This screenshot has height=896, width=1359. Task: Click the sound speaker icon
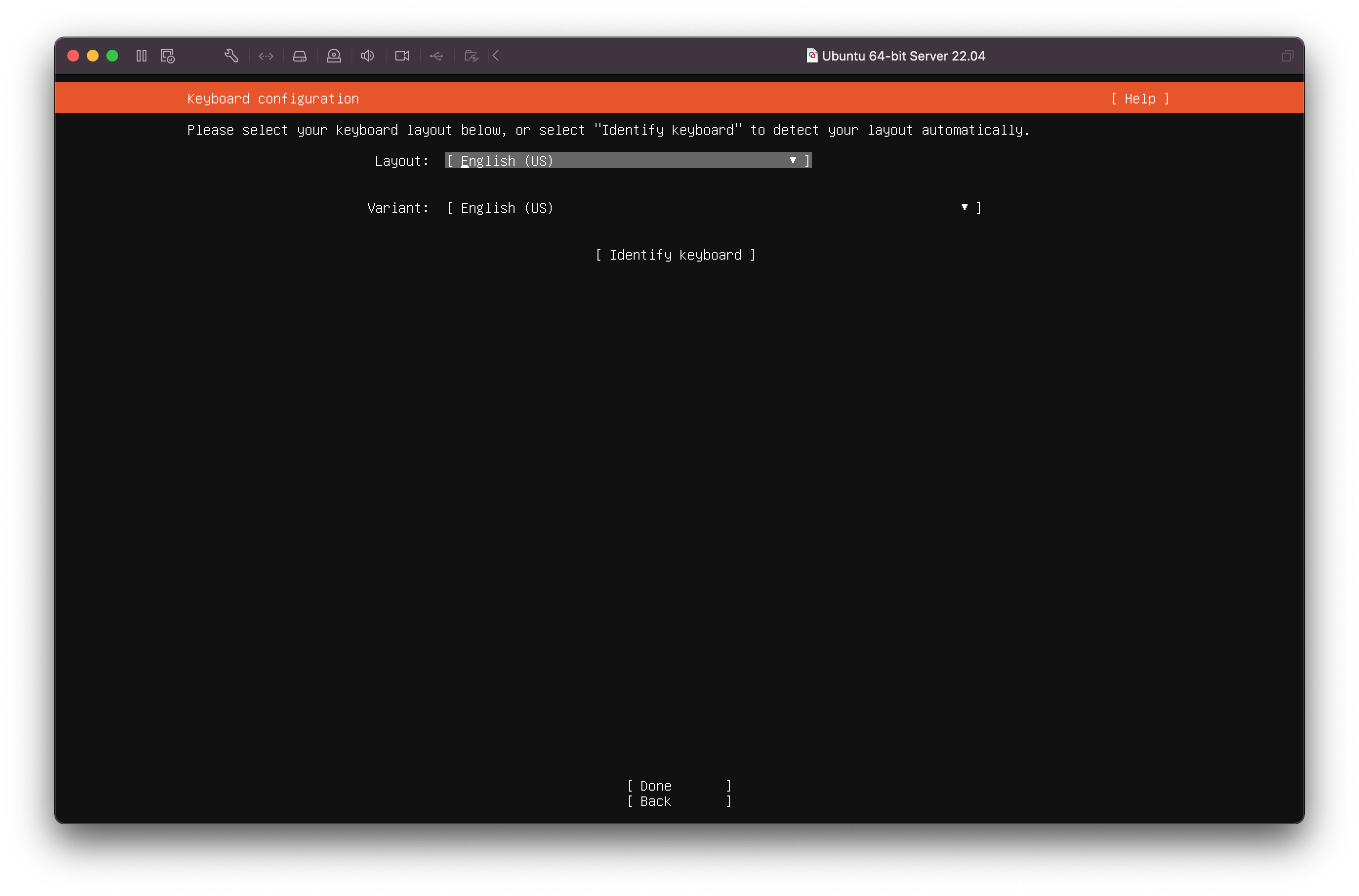[x=368, y=56]
